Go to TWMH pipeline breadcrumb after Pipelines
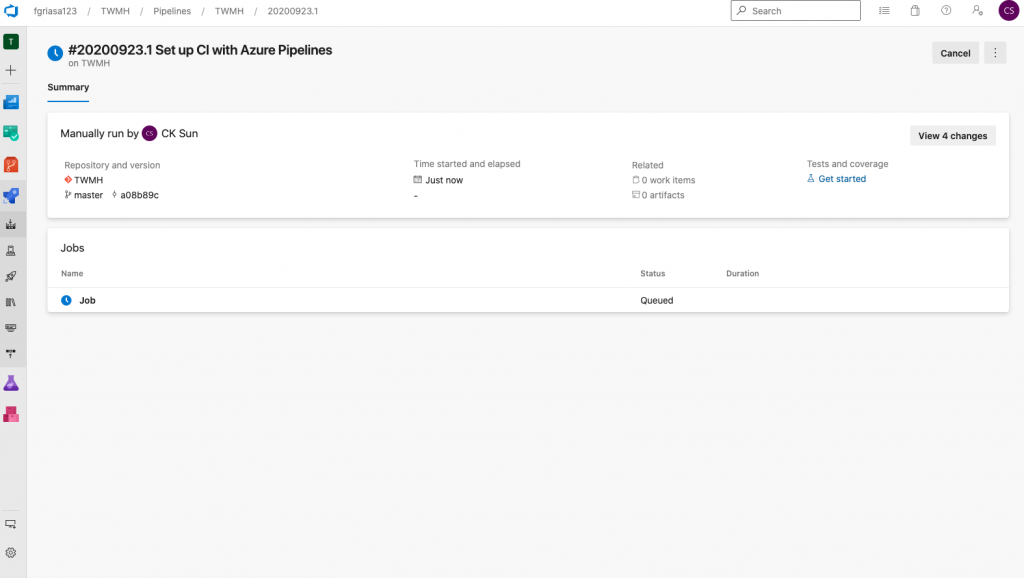This screenshot has width=1024, height=578. (229, 11)
